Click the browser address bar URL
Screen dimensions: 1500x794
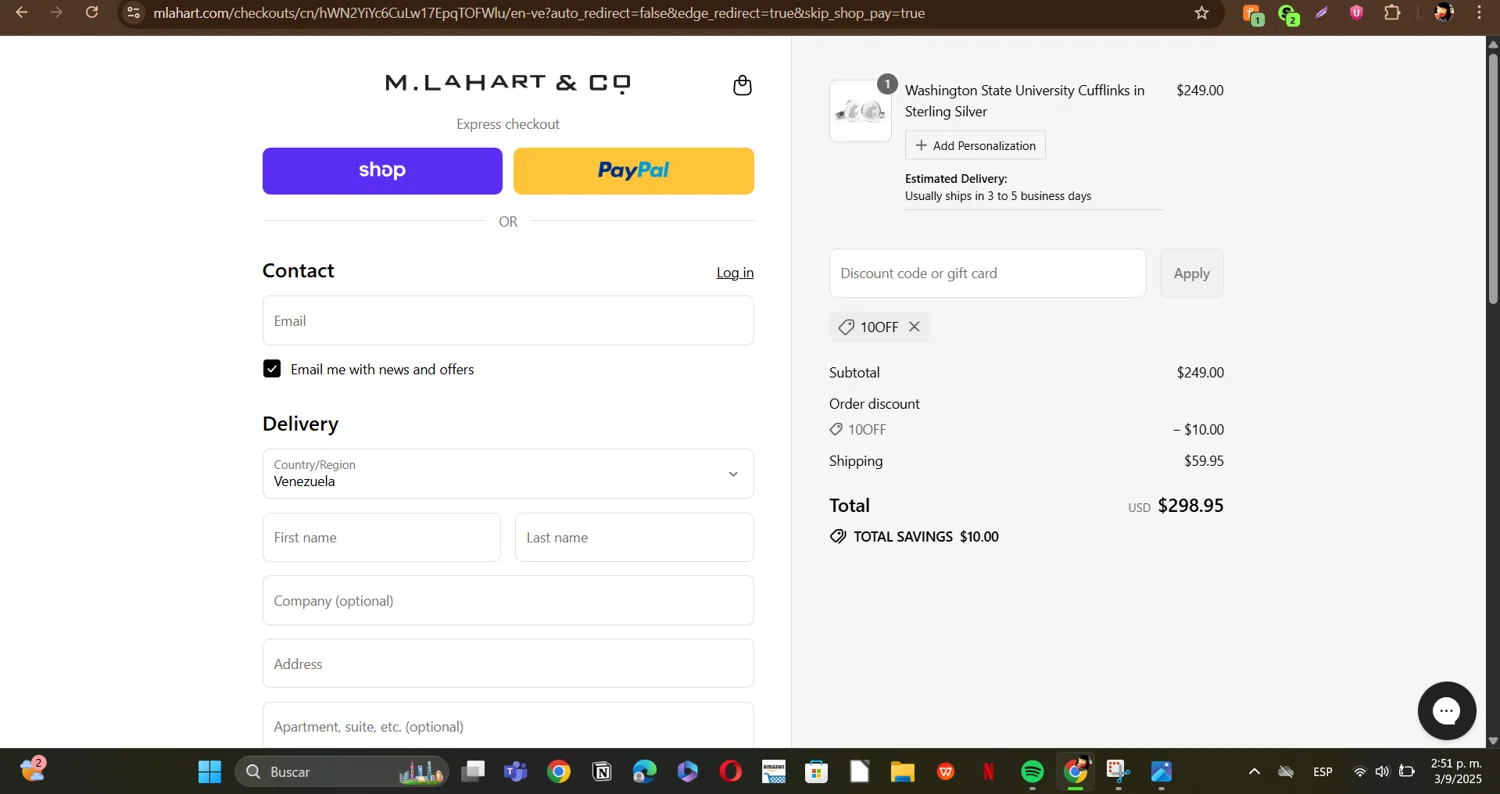(539, 13)
